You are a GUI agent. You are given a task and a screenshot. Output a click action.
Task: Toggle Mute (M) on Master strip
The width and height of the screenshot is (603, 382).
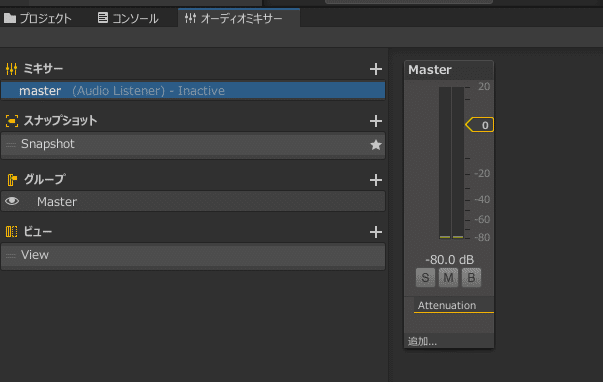(448, 277)
